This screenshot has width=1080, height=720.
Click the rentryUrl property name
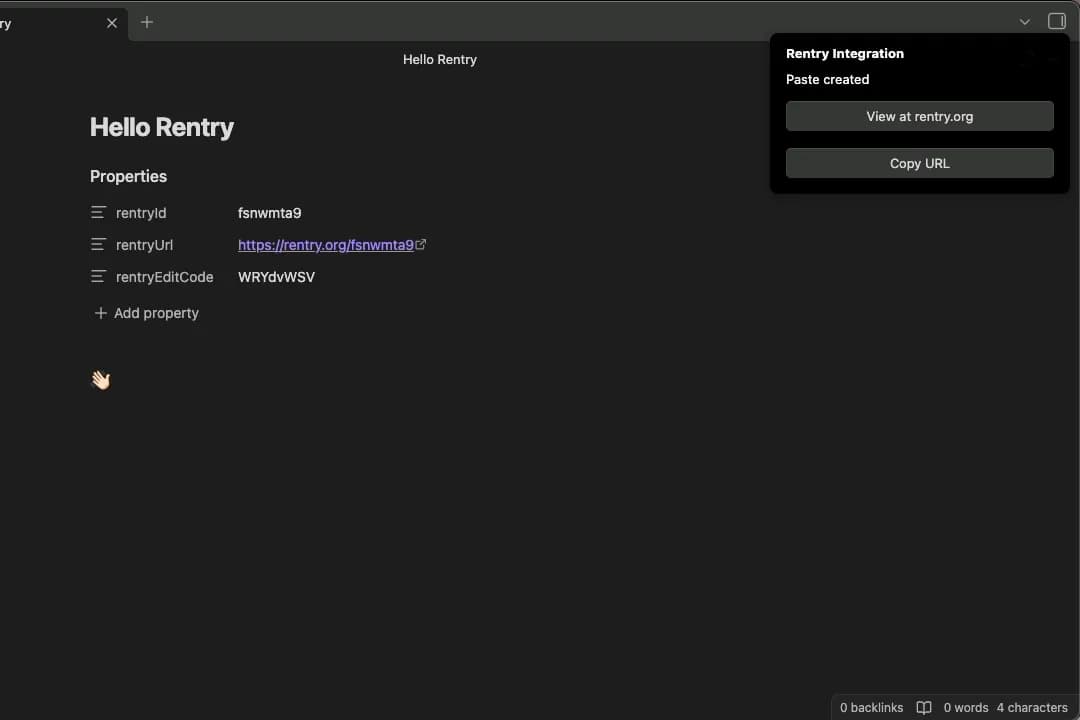pos(144,245)
